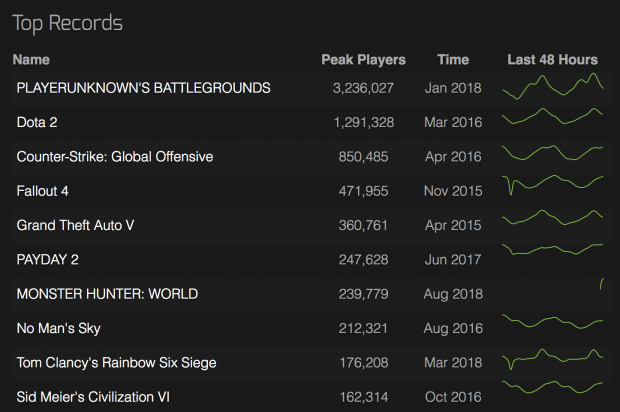This screenshot has height=412, width=620.
Task: Select the 3,236,027 peak players value
Action: (363, 88)
